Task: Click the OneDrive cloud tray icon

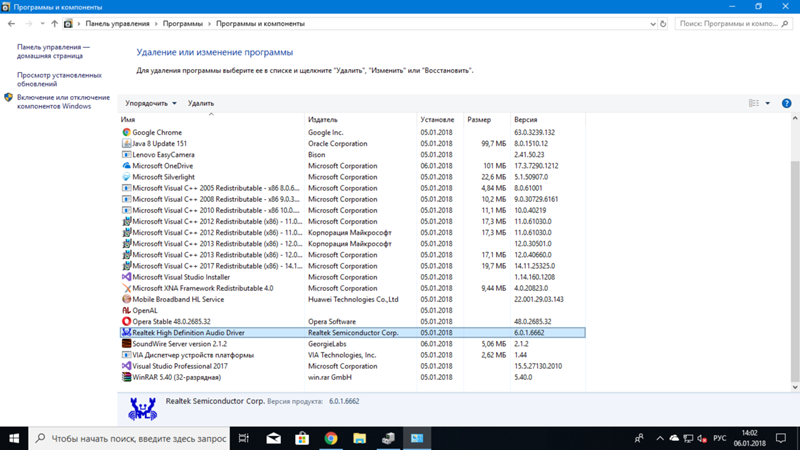Action: coord(674,439)
